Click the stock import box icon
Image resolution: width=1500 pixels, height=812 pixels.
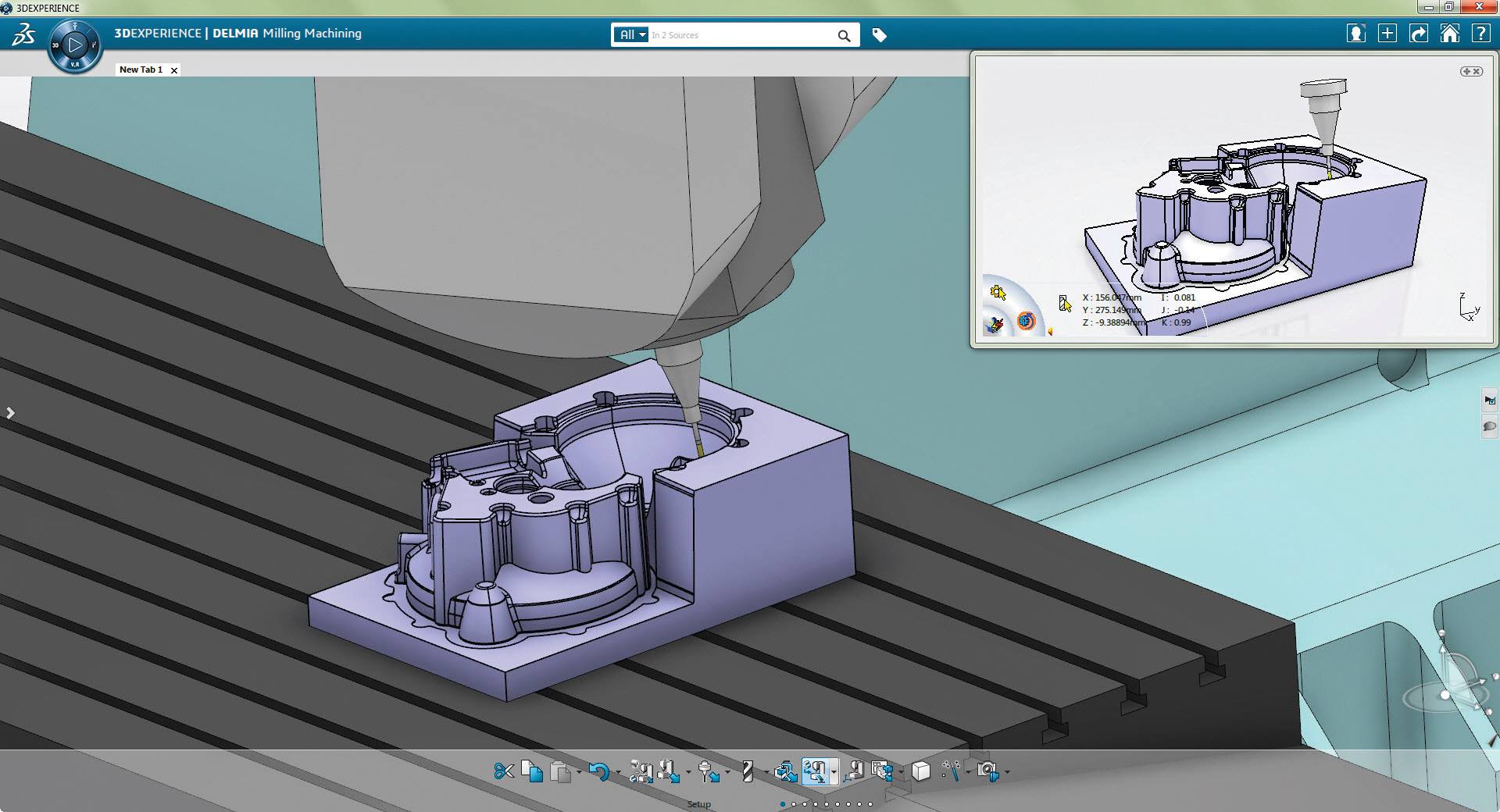coord(785,771)
